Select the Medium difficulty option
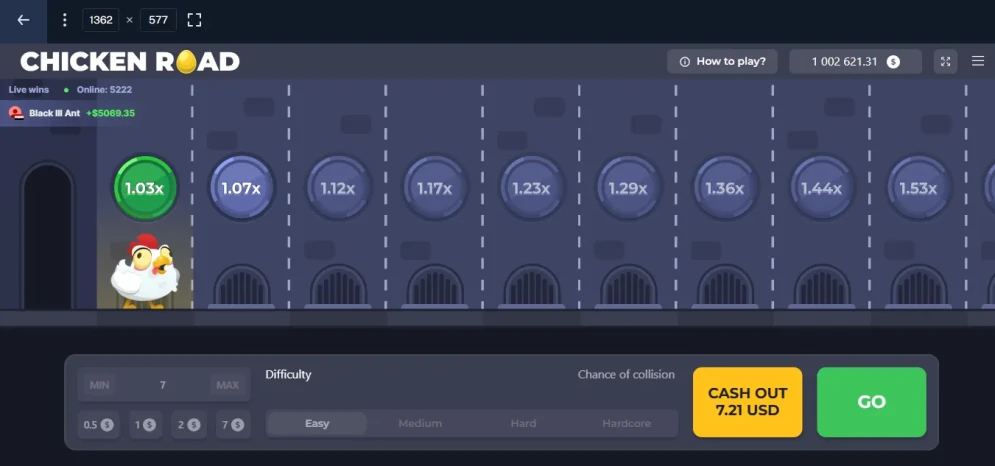Image resolution: width=995 pixels, height=466 pixels. tap(420, 423)
